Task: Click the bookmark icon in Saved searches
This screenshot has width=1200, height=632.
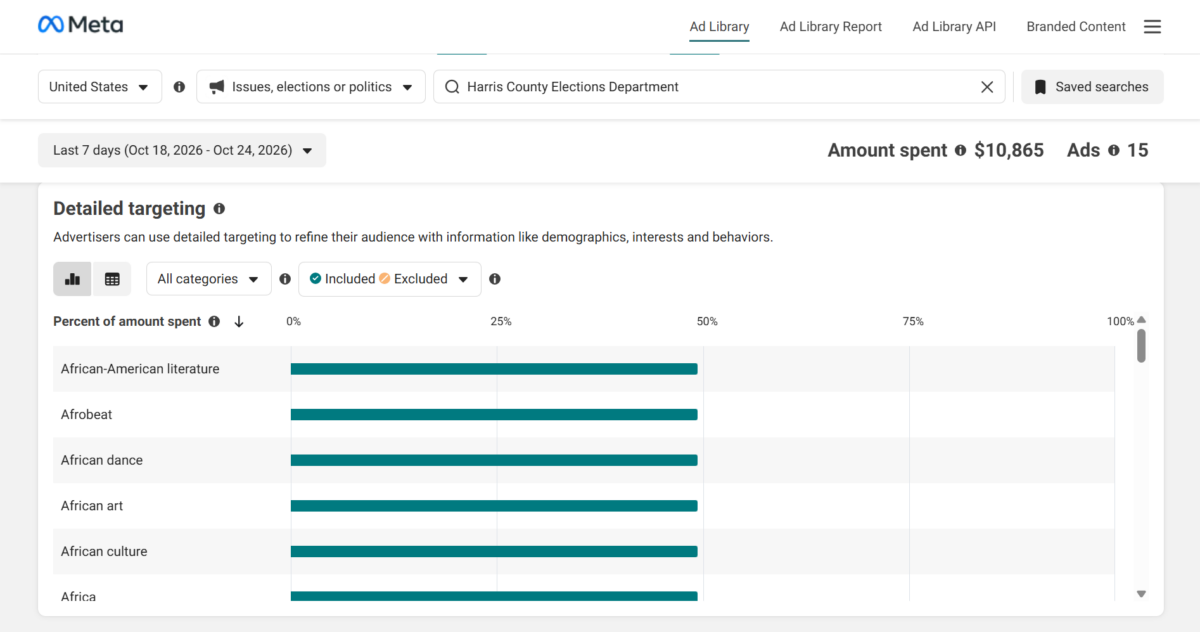Action: (1040, 87)
